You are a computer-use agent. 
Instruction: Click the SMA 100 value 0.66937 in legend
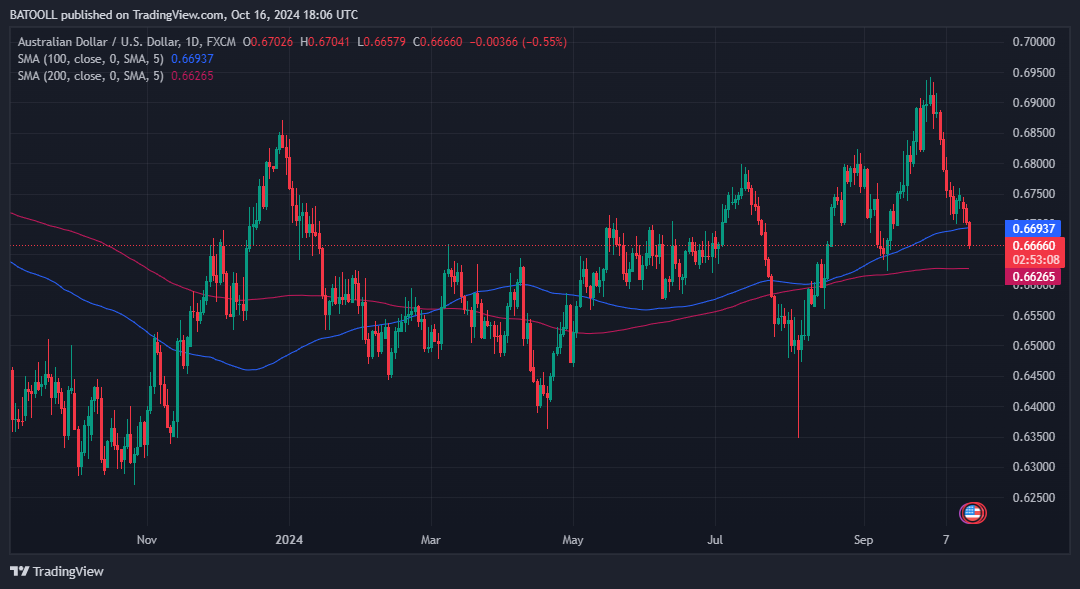pos(192,59)
